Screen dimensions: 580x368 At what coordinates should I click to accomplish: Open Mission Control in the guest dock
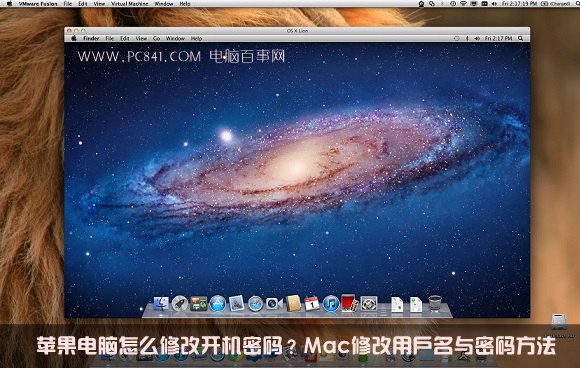(x=199, y=304)
